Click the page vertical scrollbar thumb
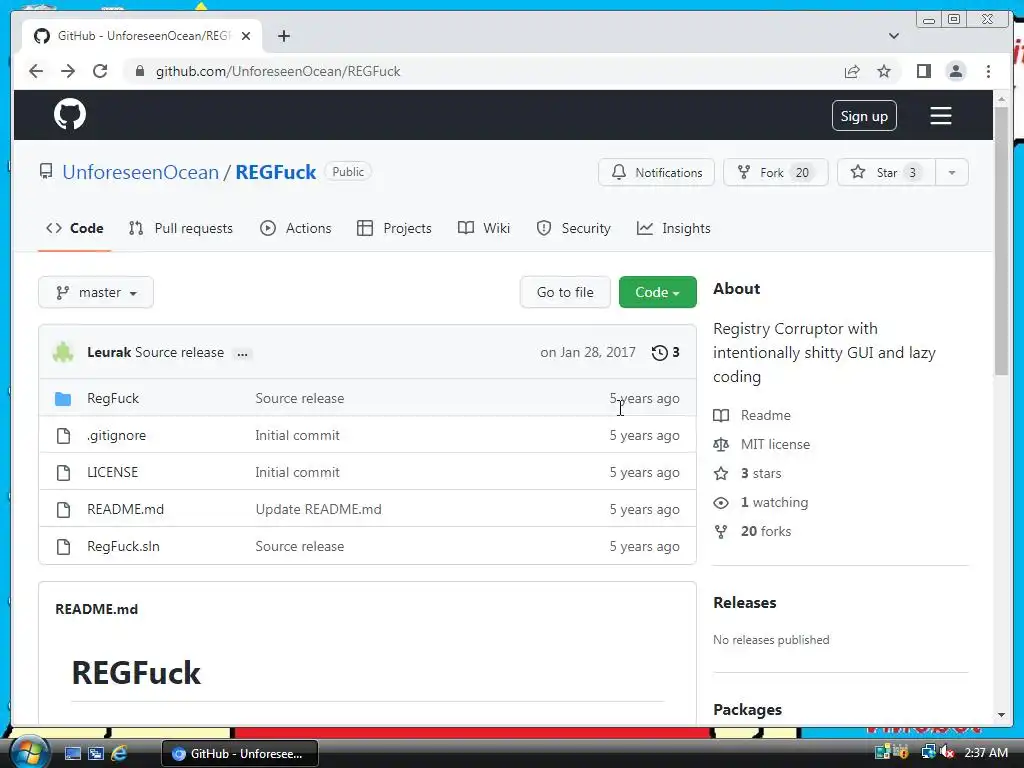 click(x=1001, y=240)
